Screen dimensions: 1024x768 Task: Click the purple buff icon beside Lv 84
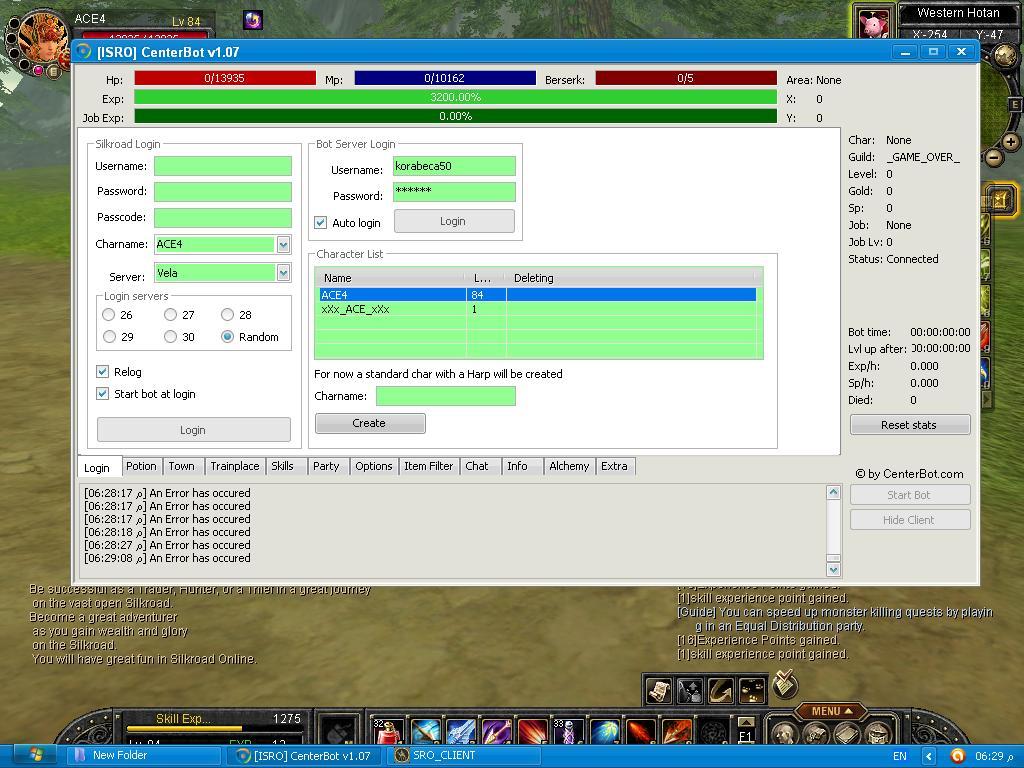coord(253,20)
